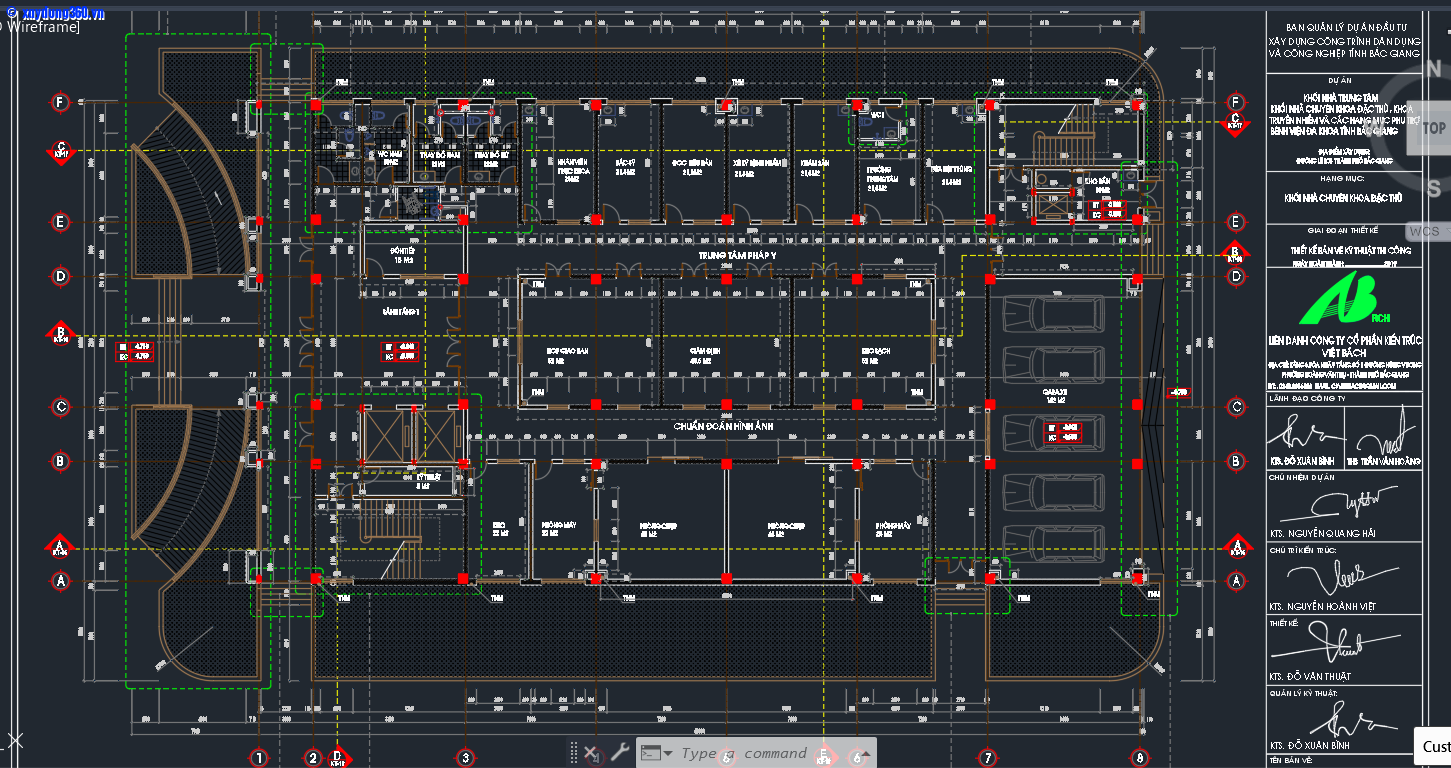Click the UCS icon at the bottom-left corner
1451x768 pixels.
(x=14, y=740)
